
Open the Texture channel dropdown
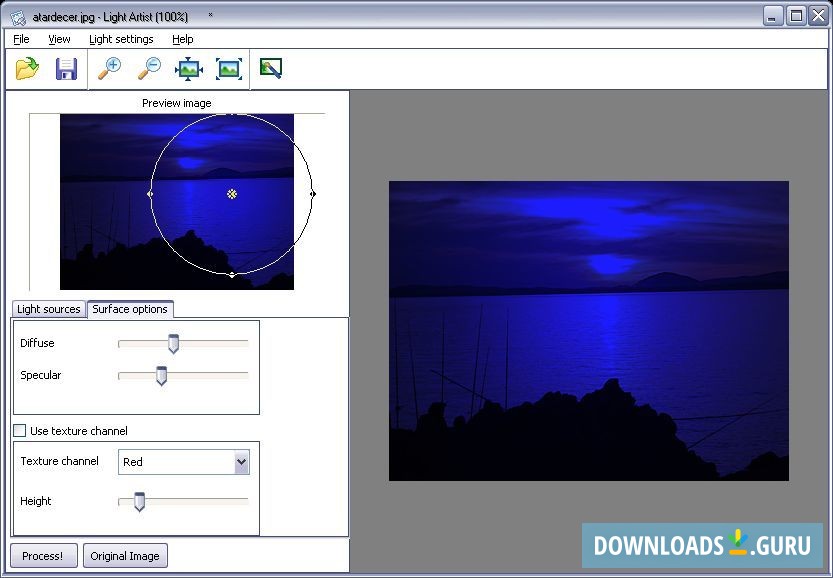pyautogui.click(x=240, y=462)
